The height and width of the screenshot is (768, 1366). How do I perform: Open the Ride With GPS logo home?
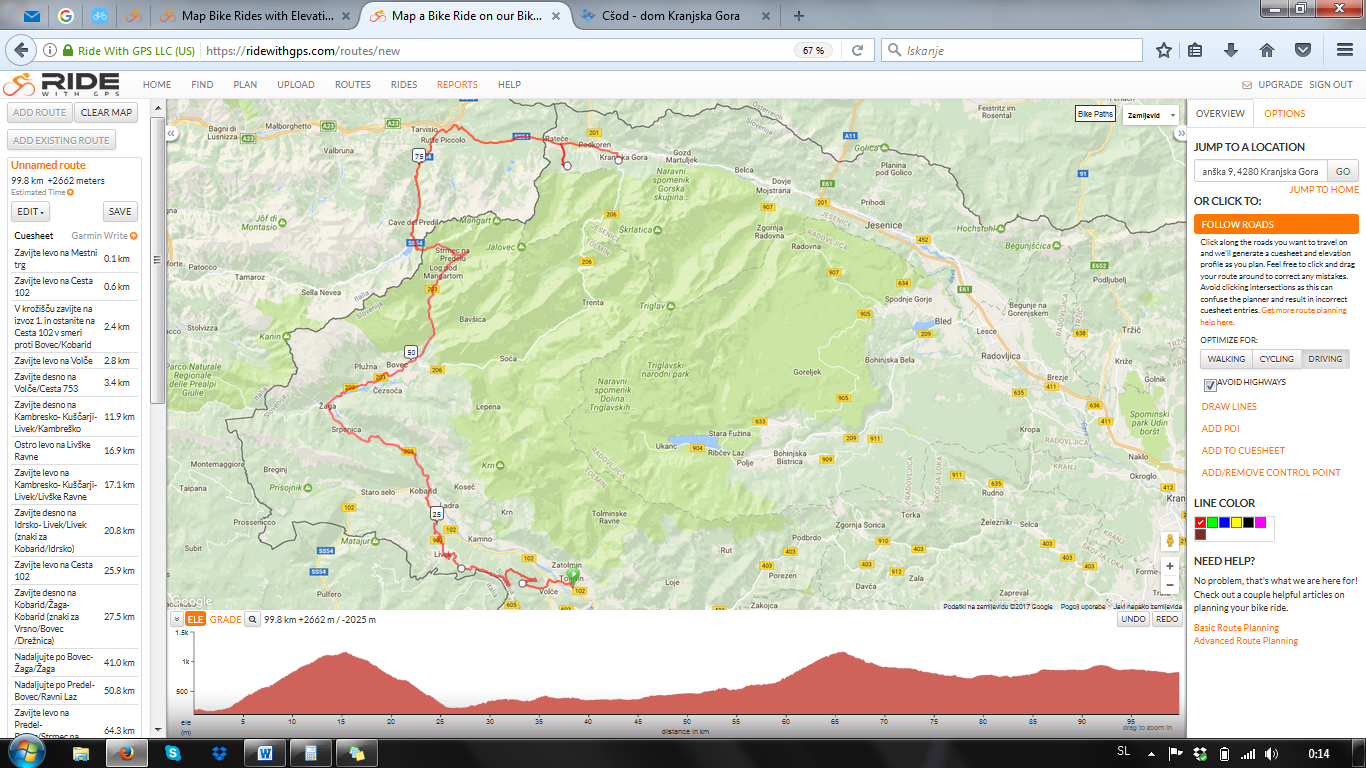[x=62, y=85]
